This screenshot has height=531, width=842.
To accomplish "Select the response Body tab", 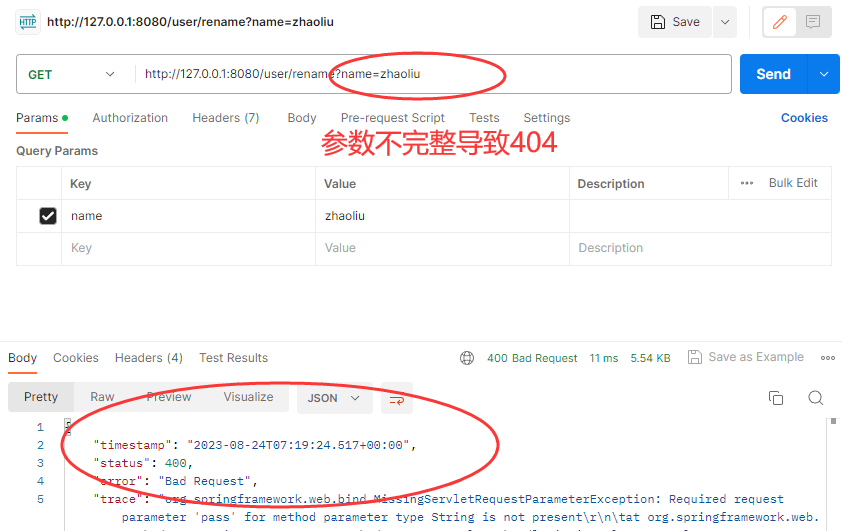I will [x=23, y=358].
